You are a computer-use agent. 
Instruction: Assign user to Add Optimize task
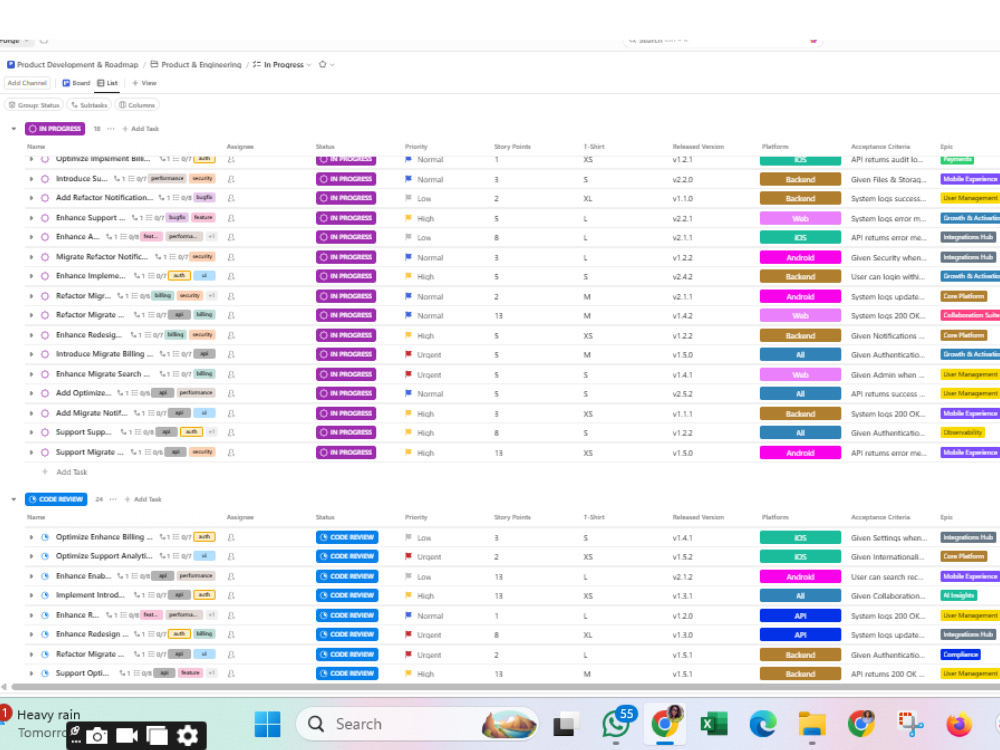tap(232, 393)
